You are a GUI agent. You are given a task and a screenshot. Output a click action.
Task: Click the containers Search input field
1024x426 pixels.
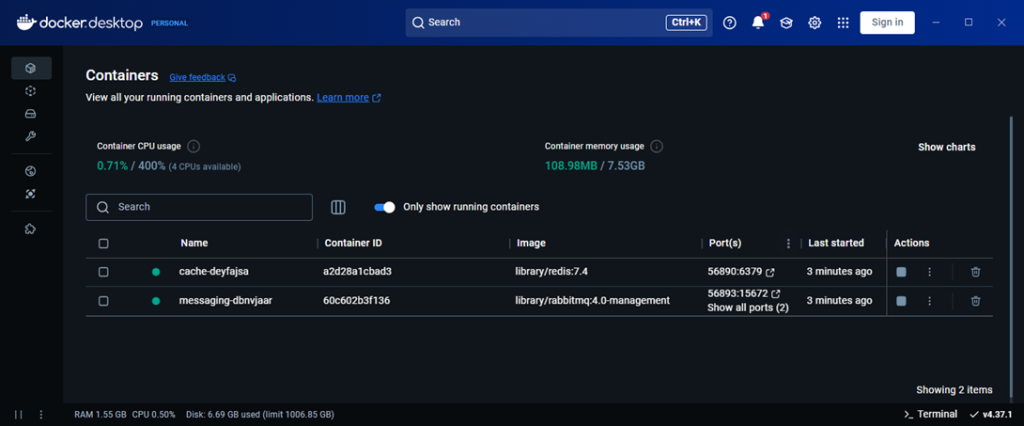tap(200, 207)
